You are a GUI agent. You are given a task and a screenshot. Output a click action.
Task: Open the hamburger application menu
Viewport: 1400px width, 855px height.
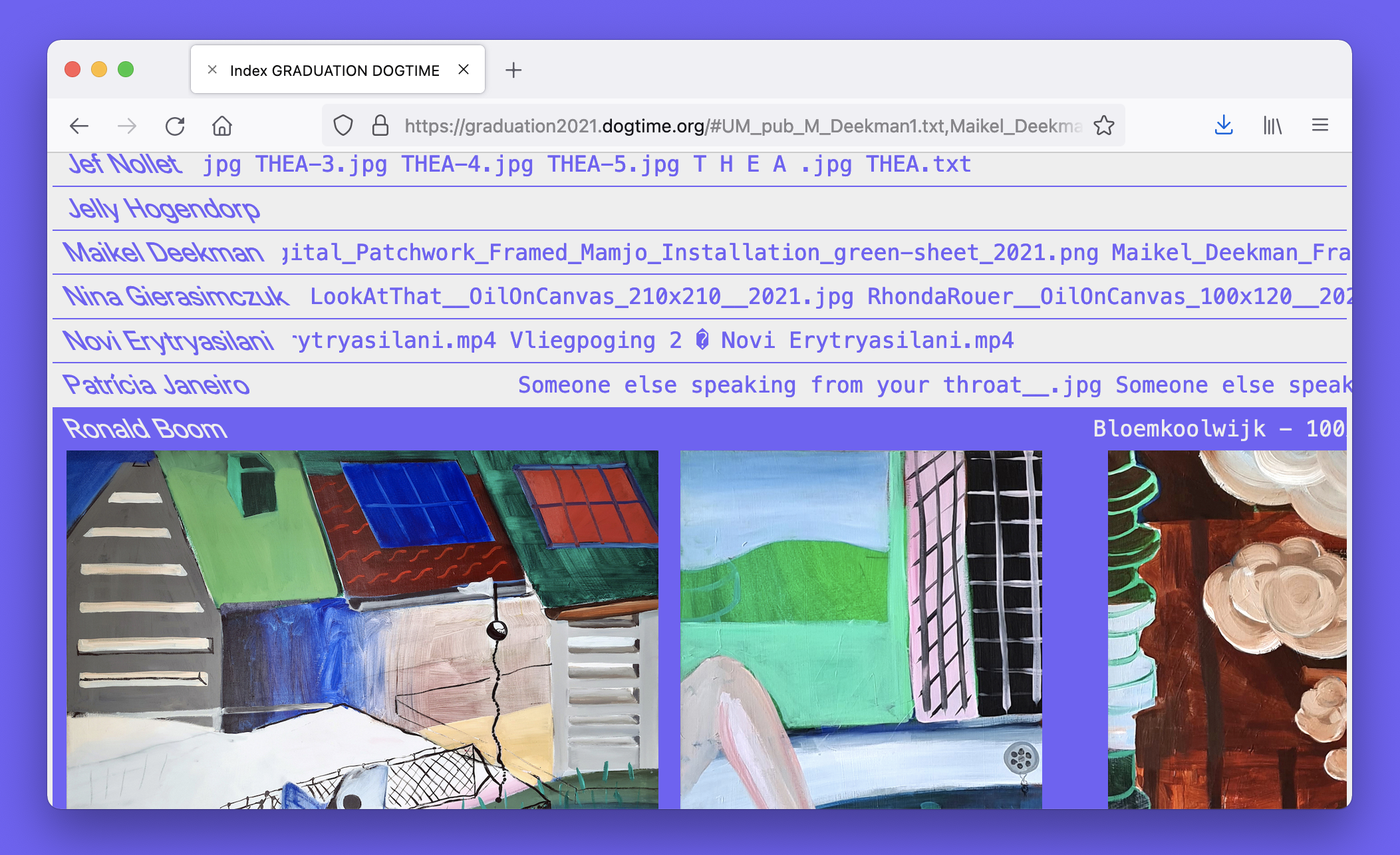(x=1320, y=126)
